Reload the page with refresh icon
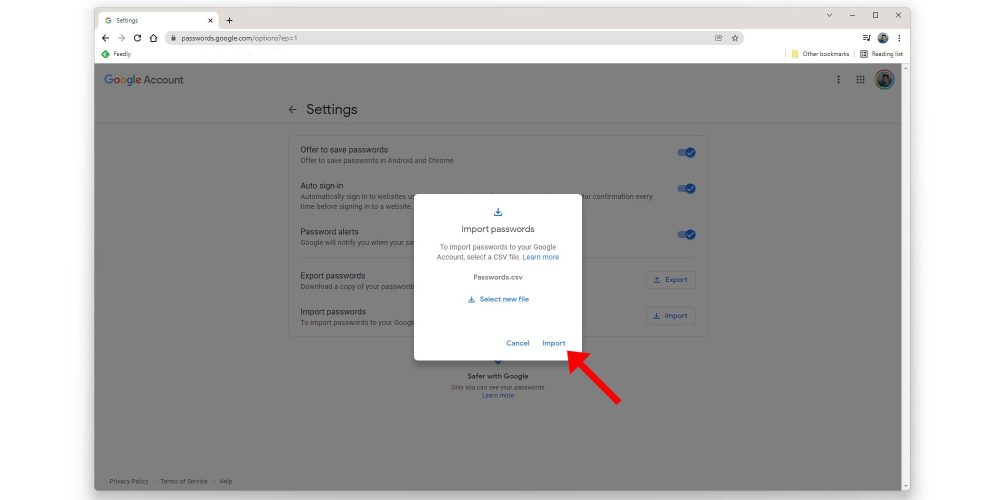 point(137,38)
